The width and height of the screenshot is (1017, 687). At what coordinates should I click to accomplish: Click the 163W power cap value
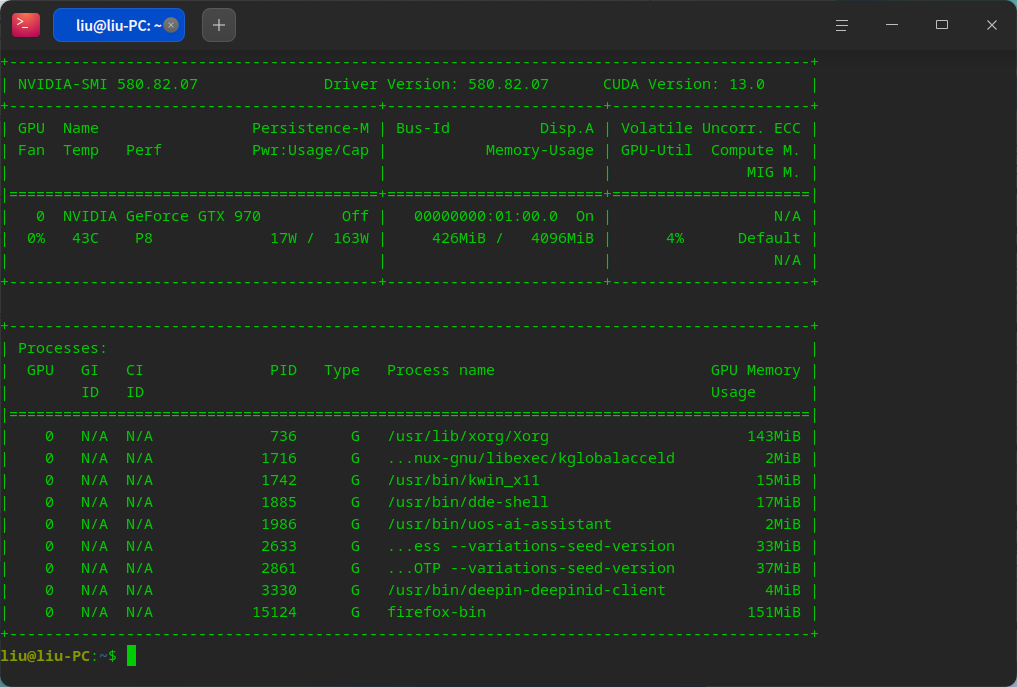[351, 238]
